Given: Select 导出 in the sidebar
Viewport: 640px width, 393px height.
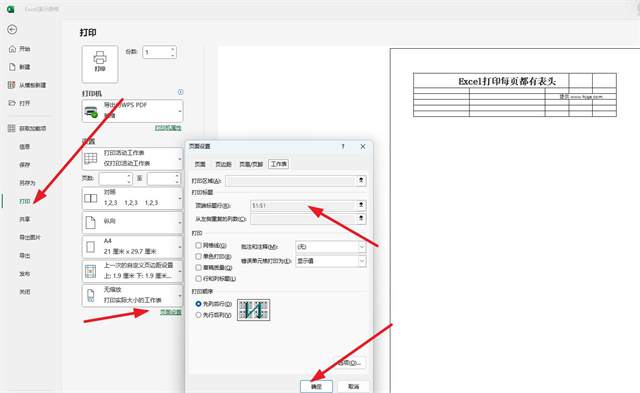Looking at the screenshot, I should 25,255.
